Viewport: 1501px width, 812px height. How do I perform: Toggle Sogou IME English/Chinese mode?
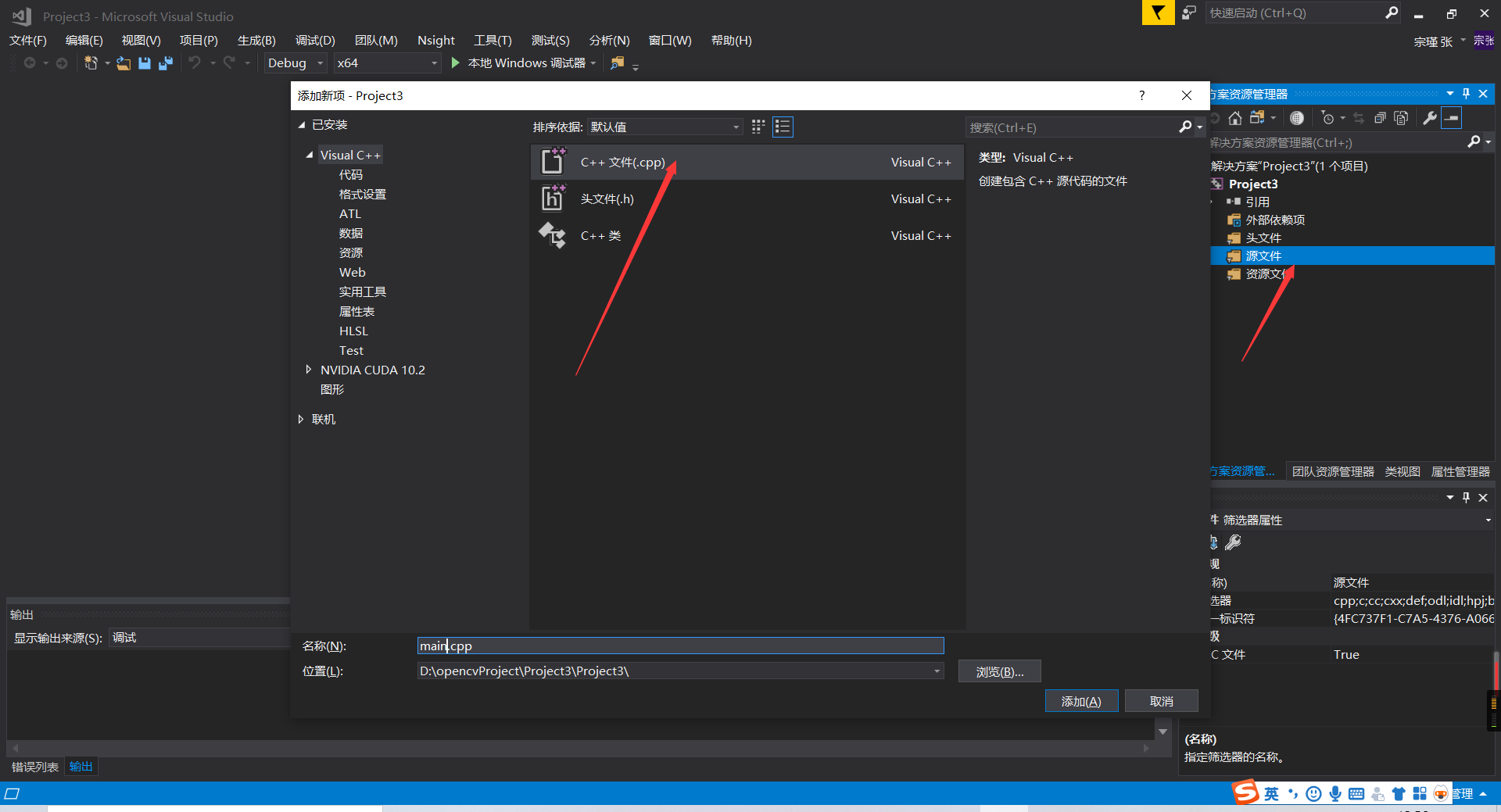(x=1272, y=794)
